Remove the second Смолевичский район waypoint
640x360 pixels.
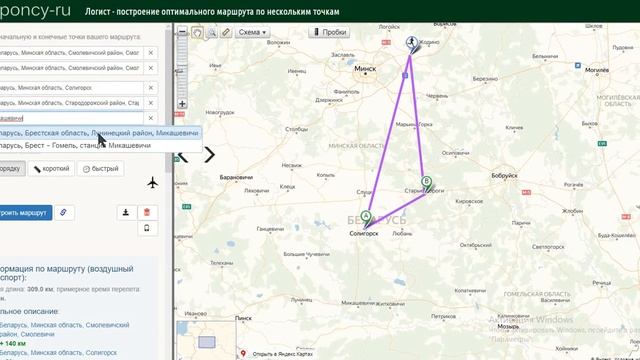coord(151,68)
